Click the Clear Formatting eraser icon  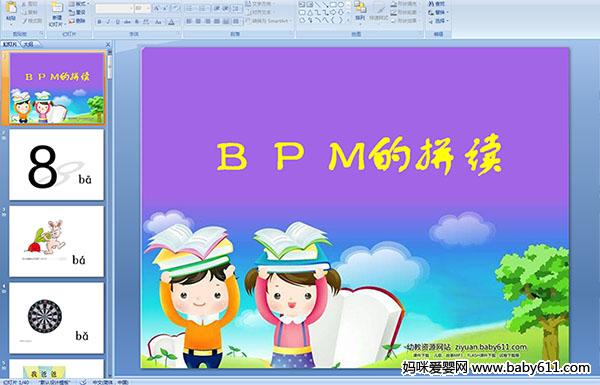point(175,8)
